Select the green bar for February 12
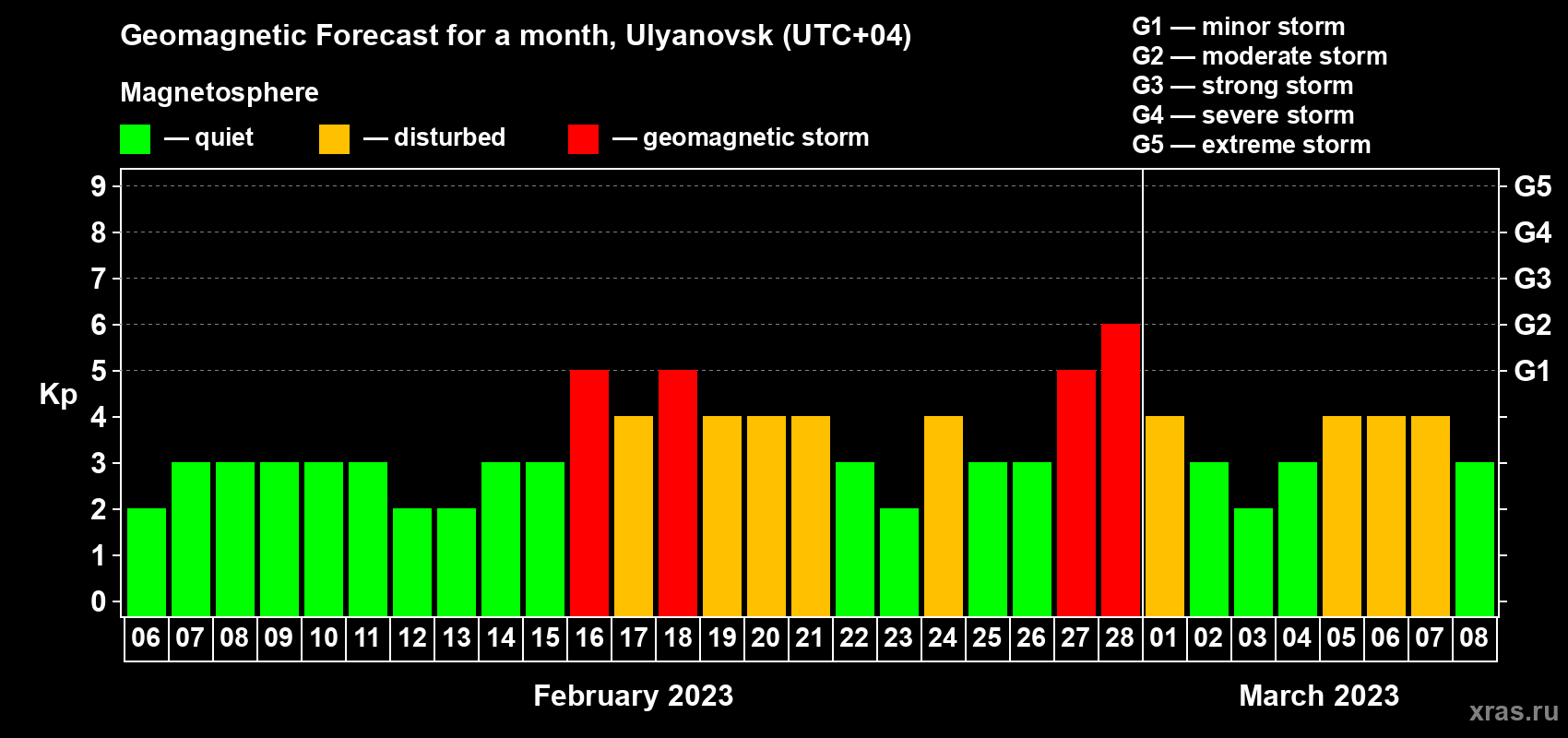Viewport: 1568px width, 738px height. coord(412,562)
